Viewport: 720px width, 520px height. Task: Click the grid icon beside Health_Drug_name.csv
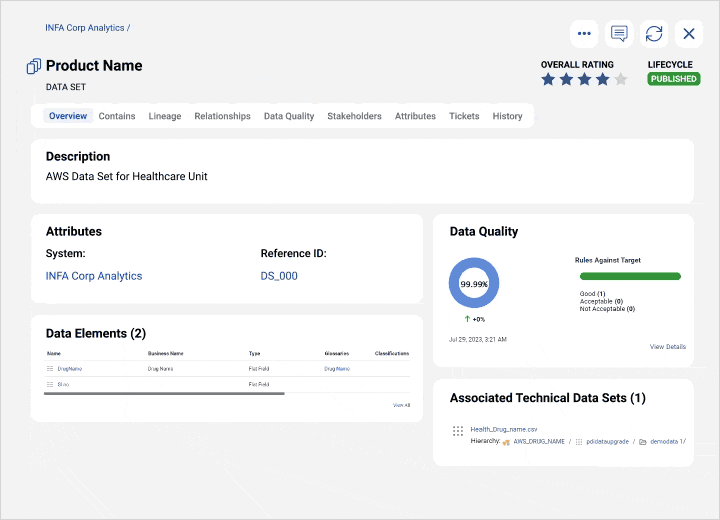tap(457, 431)
